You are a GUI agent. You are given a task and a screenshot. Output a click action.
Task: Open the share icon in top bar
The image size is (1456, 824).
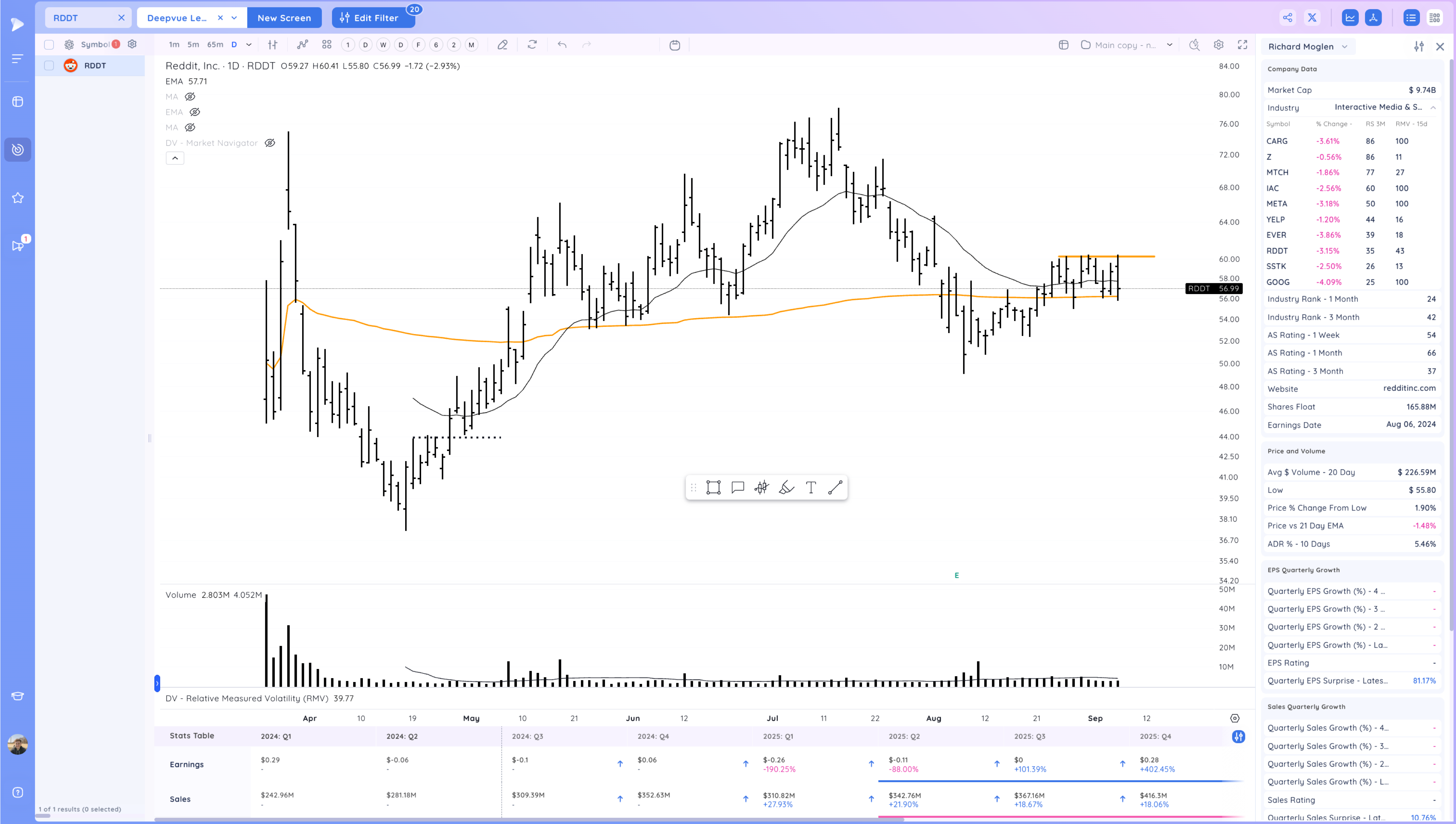tap(1287, 17)
